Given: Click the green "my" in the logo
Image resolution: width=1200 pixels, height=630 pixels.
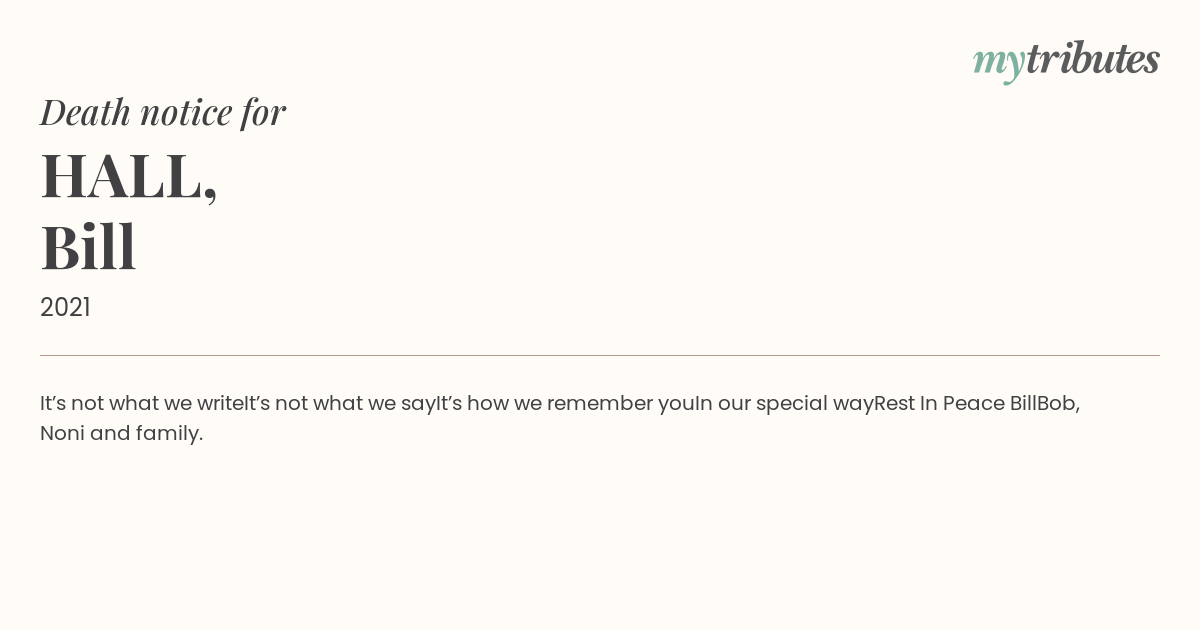Looking at the screenshot, I should (x=999, y=63).
